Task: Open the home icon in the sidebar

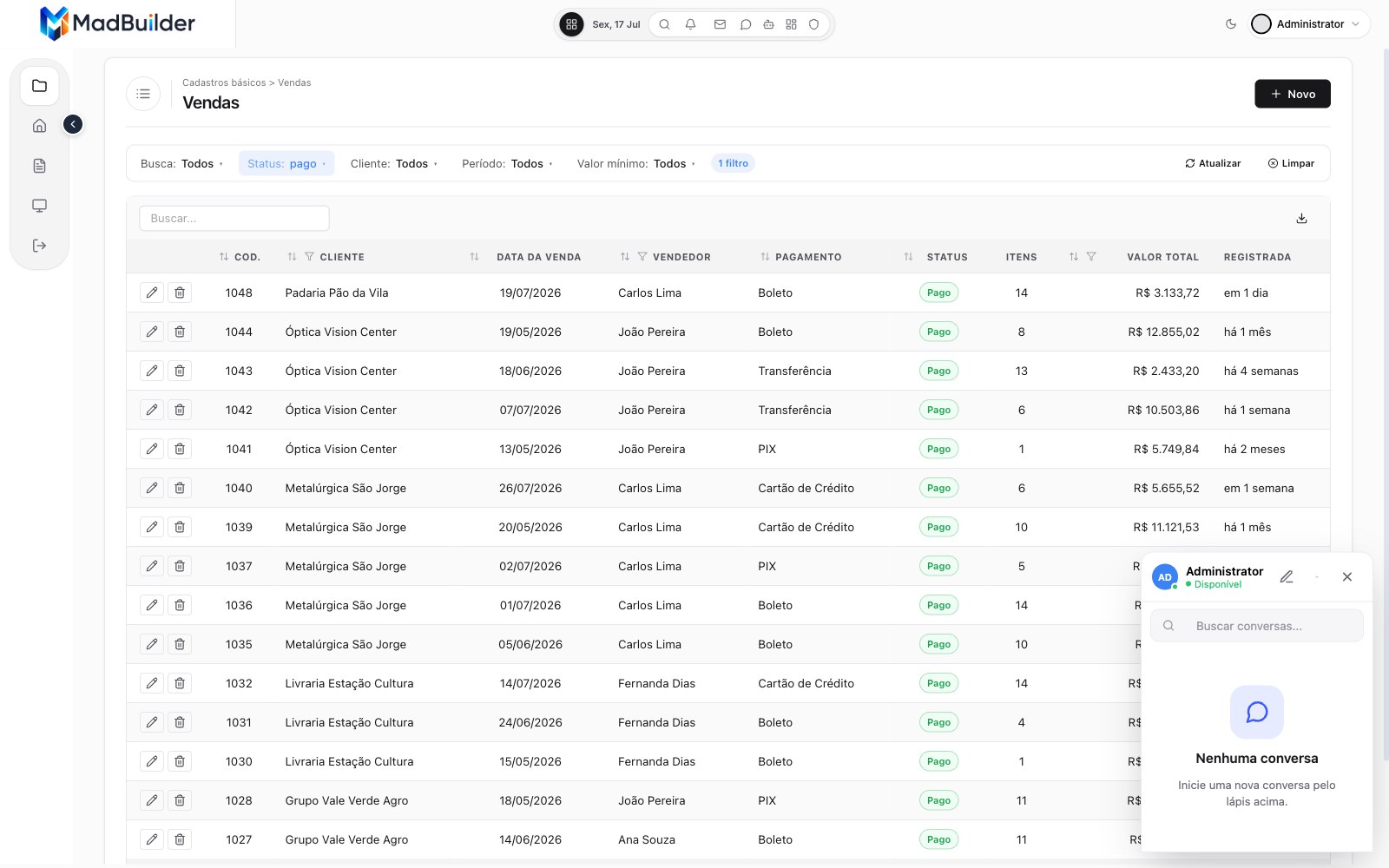Action: coord(39,126)
